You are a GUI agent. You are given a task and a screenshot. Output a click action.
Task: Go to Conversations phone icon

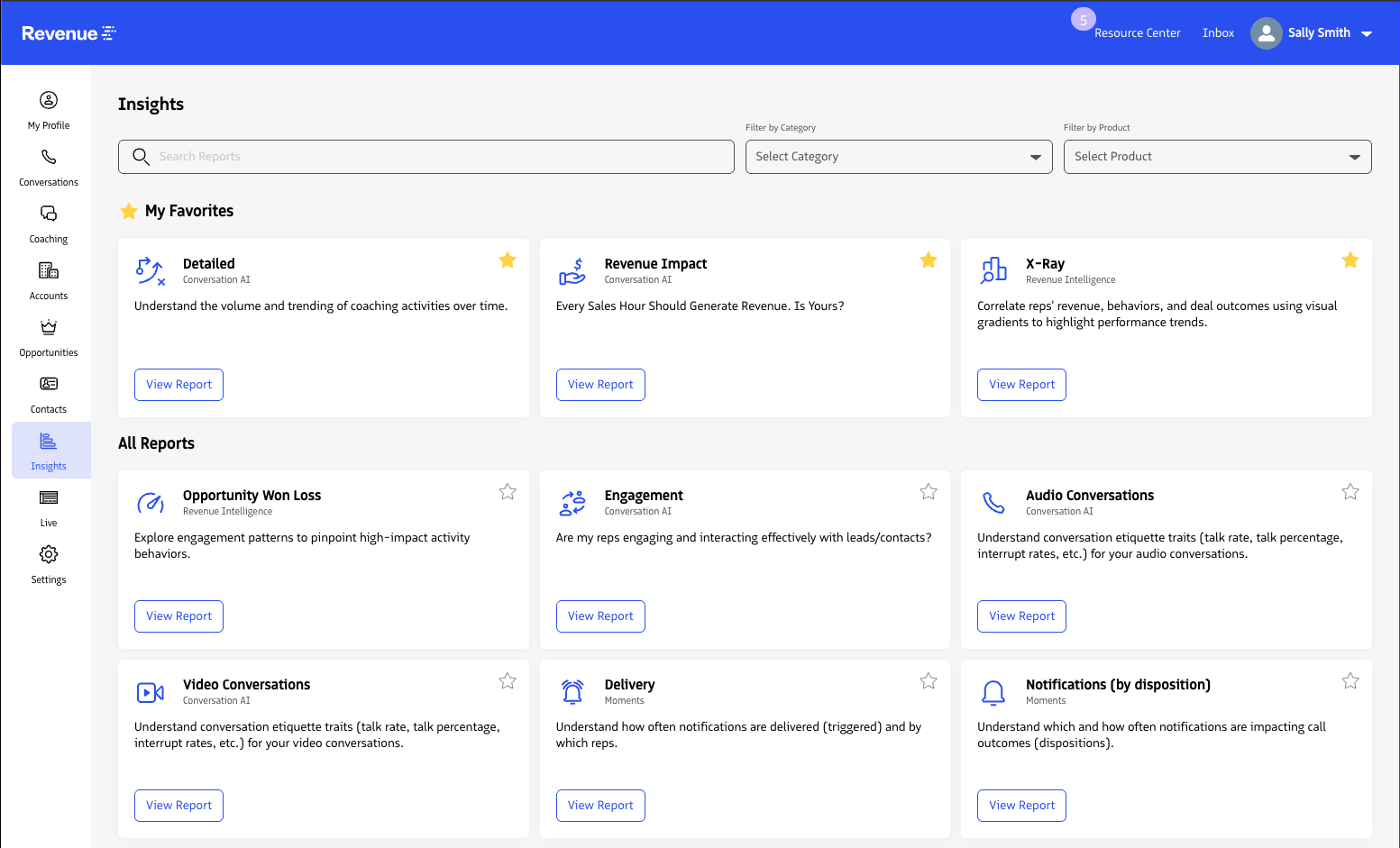tap(49, 158)
